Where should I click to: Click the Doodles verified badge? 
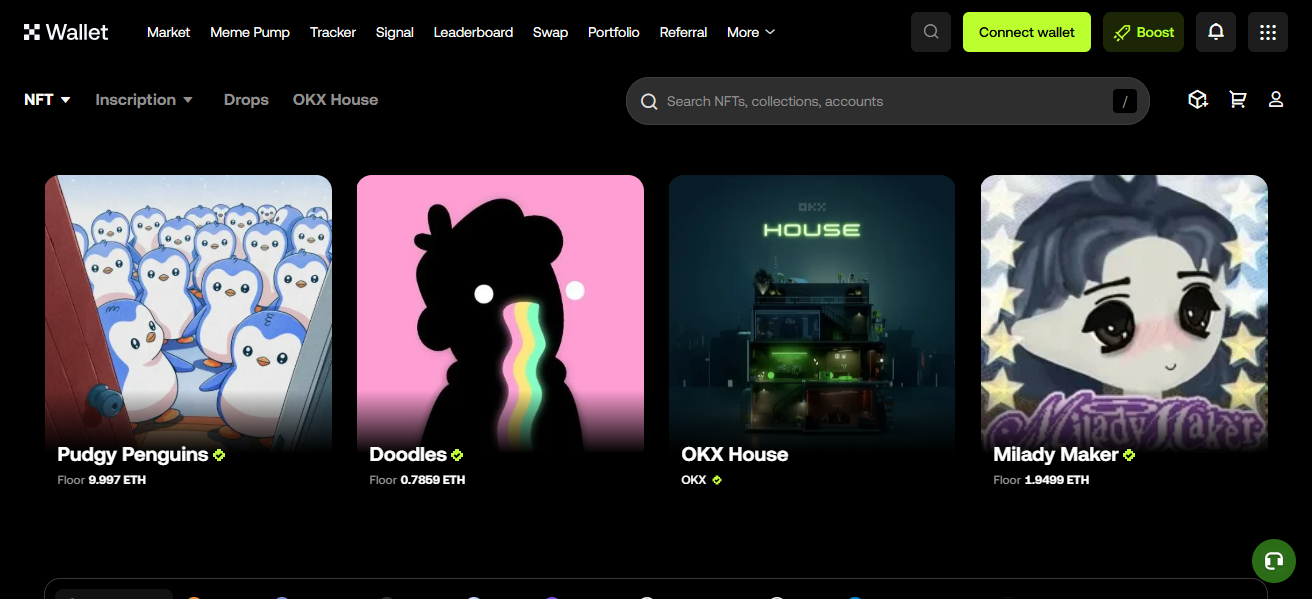tap(457, 455)
